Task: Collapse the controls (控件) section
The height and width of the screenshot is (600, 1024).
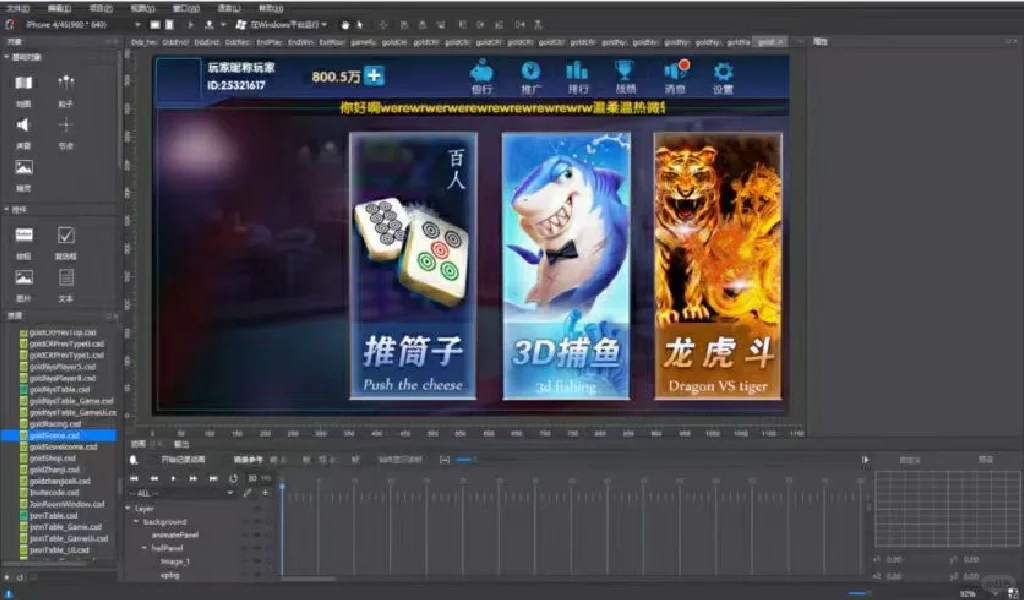Action: point(7,209)
